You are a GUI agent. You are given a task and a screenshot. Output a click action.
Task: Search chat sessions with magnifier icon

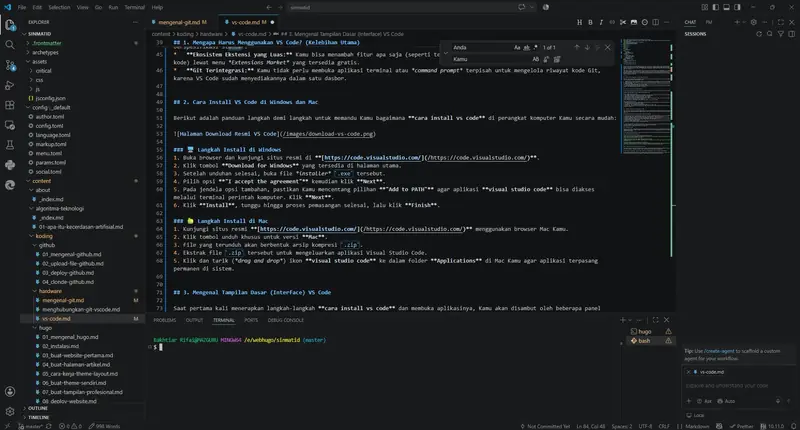[769, 34]
